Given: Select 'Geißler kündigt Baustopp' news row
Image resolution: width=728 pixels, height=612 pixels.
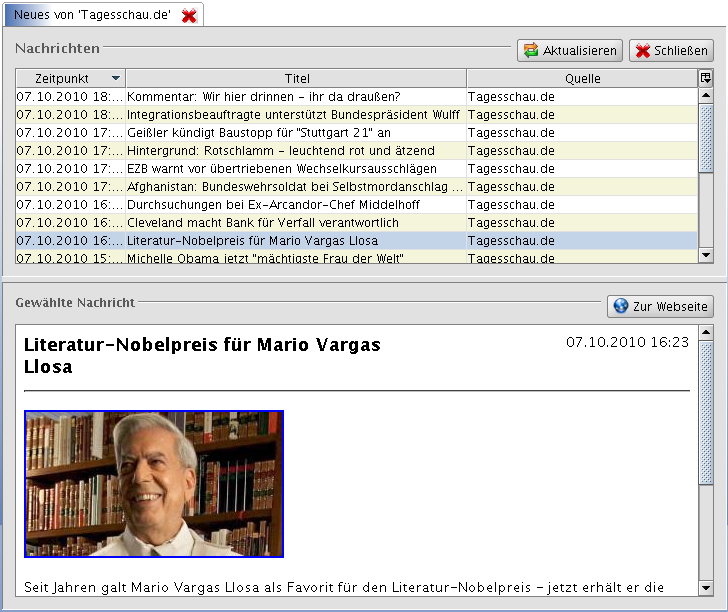Looking at the screenshot, I should point(258,133).
